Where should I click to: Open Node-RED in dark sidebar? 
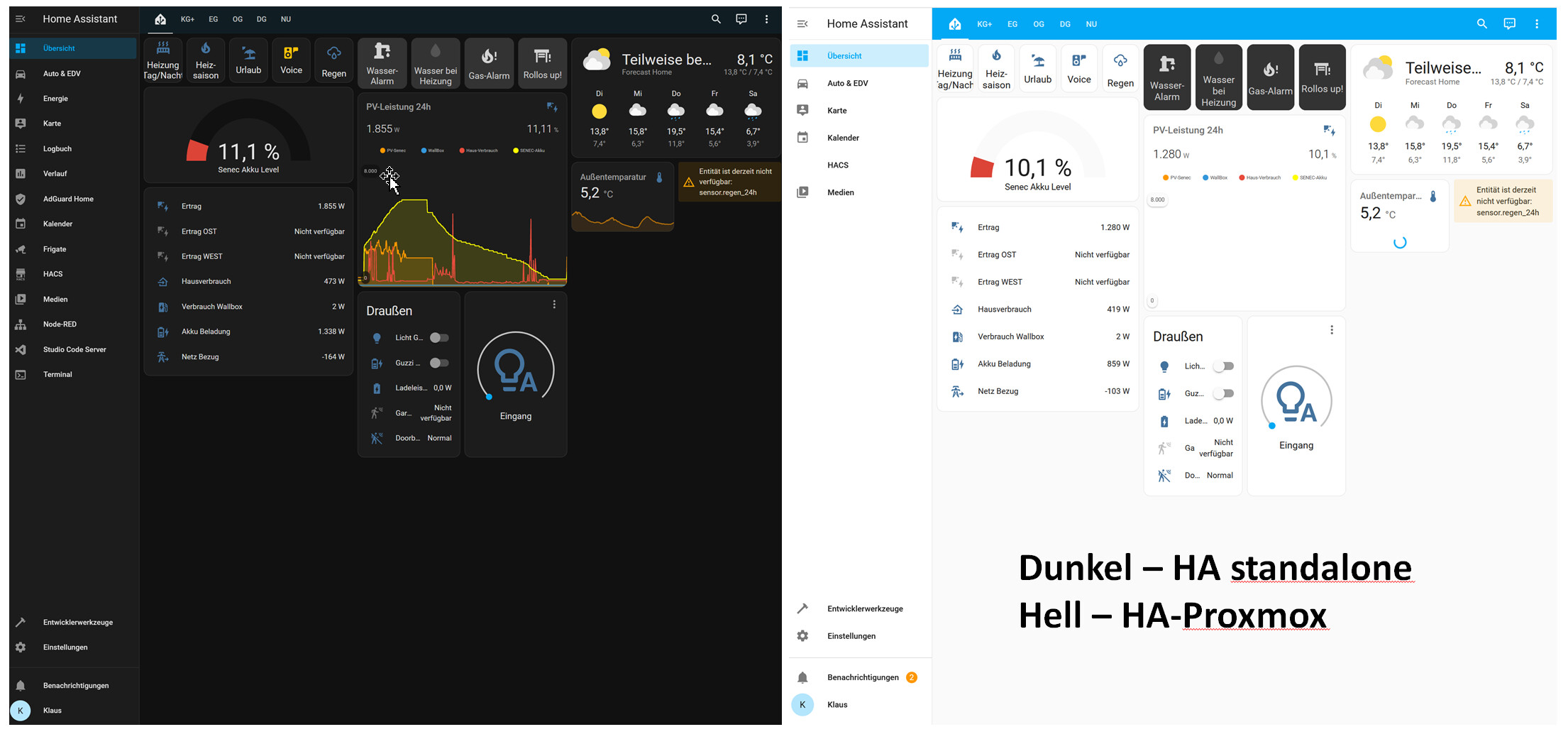click(x=74, y=324)
